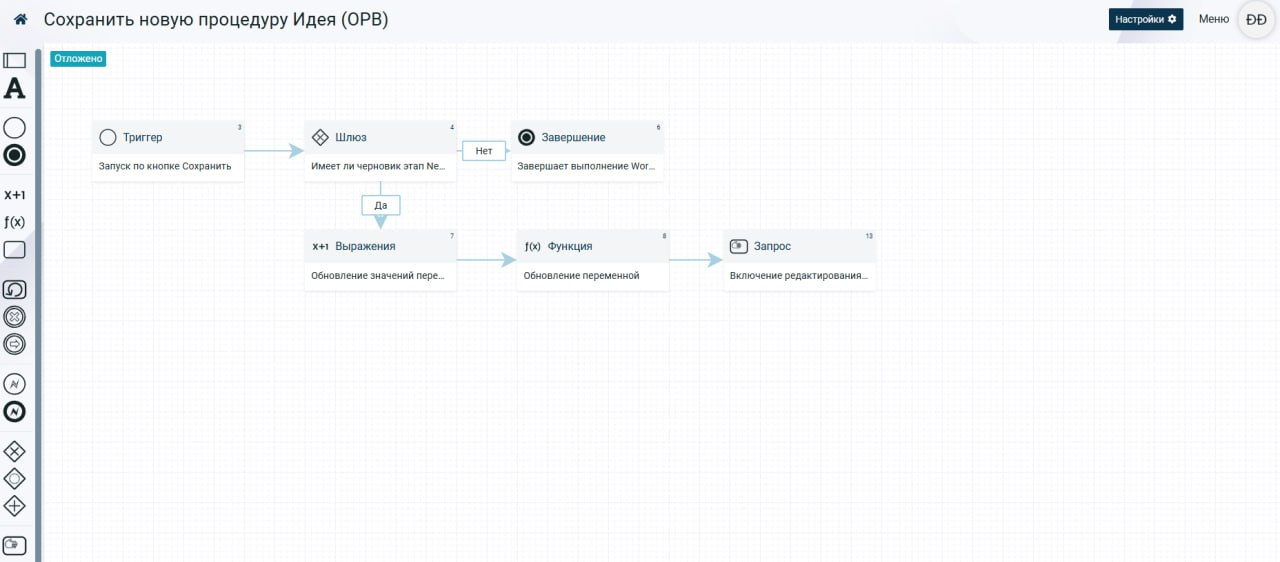1280x562 pixels.
Task: Open the Меню menu
Action: pyautogui.click(x=1214, y=19)
